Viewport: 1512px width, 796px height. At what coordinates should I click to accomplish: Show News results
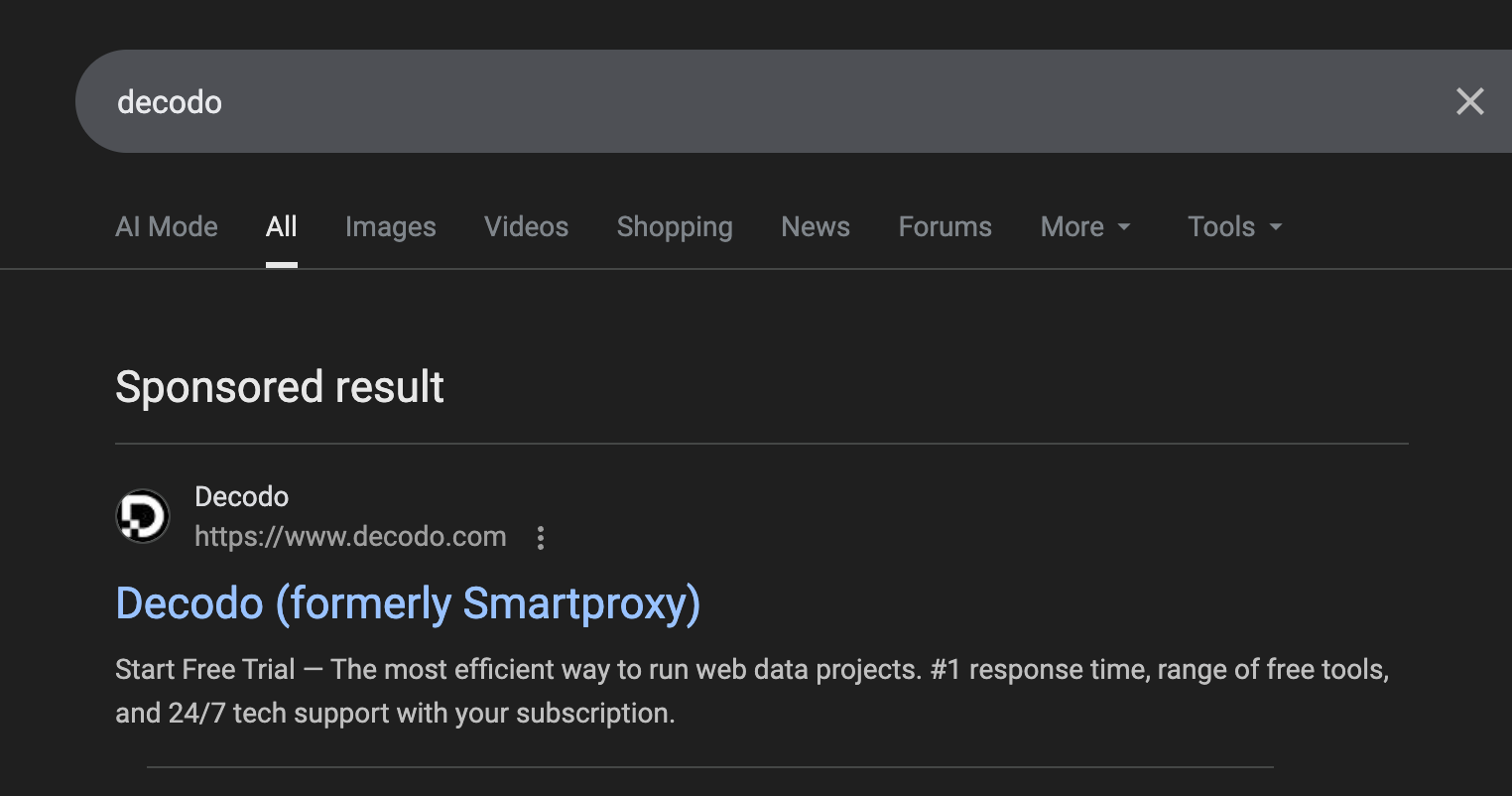pos(816,227)
